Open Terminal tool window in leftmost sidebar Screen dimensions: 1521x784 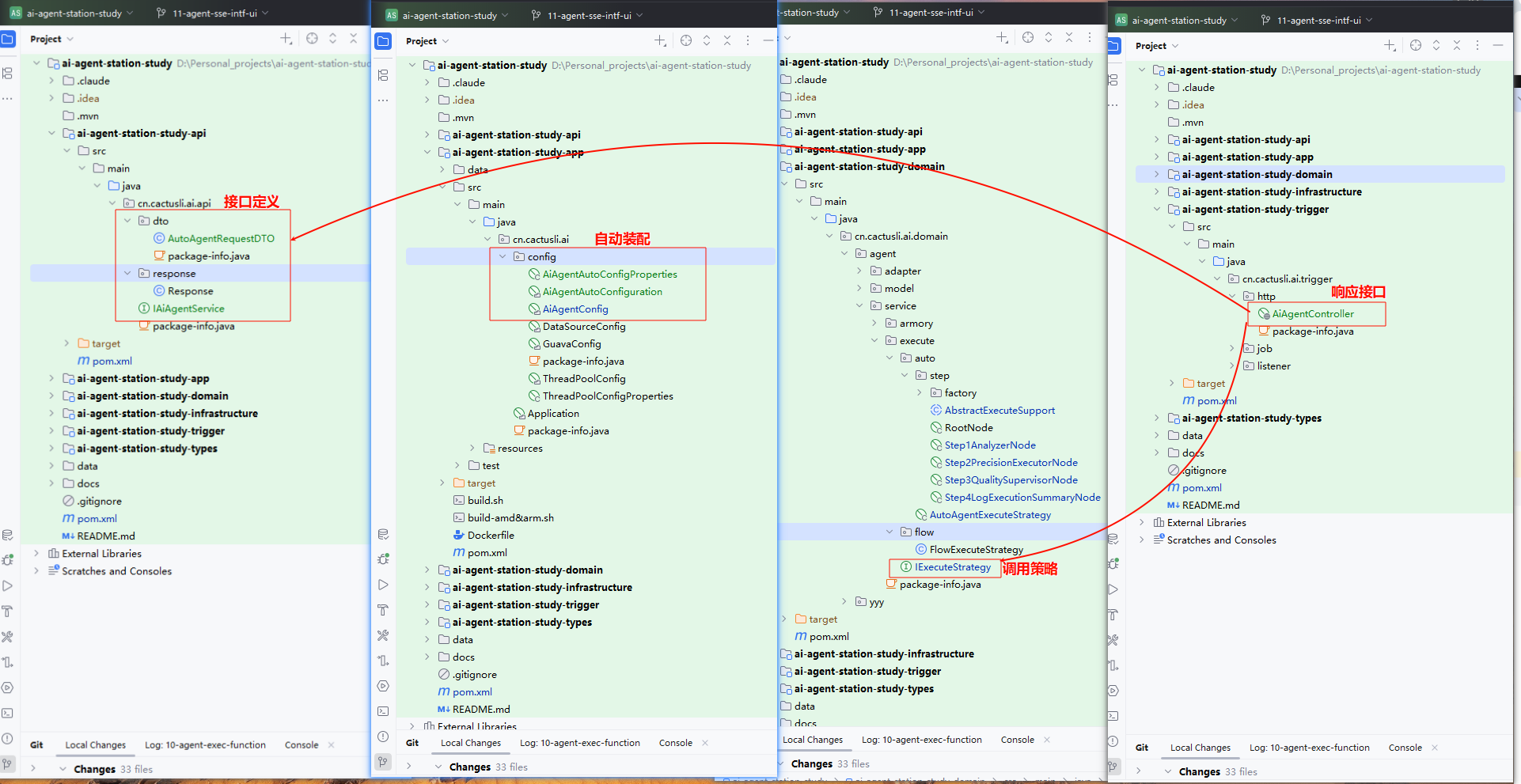[x=7, y=713]
